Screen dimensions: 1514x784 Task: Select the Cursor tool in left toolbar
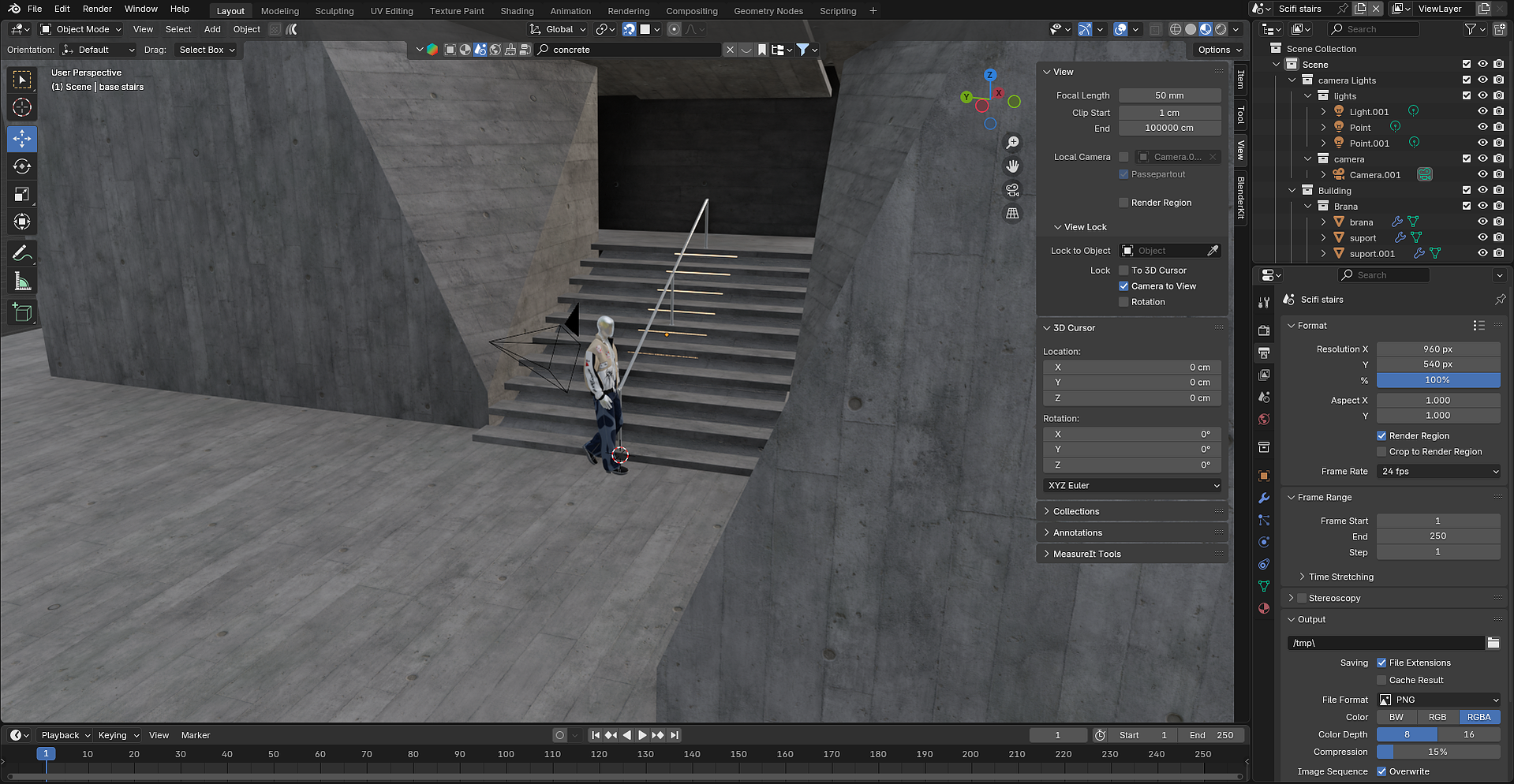click(22, 107)
